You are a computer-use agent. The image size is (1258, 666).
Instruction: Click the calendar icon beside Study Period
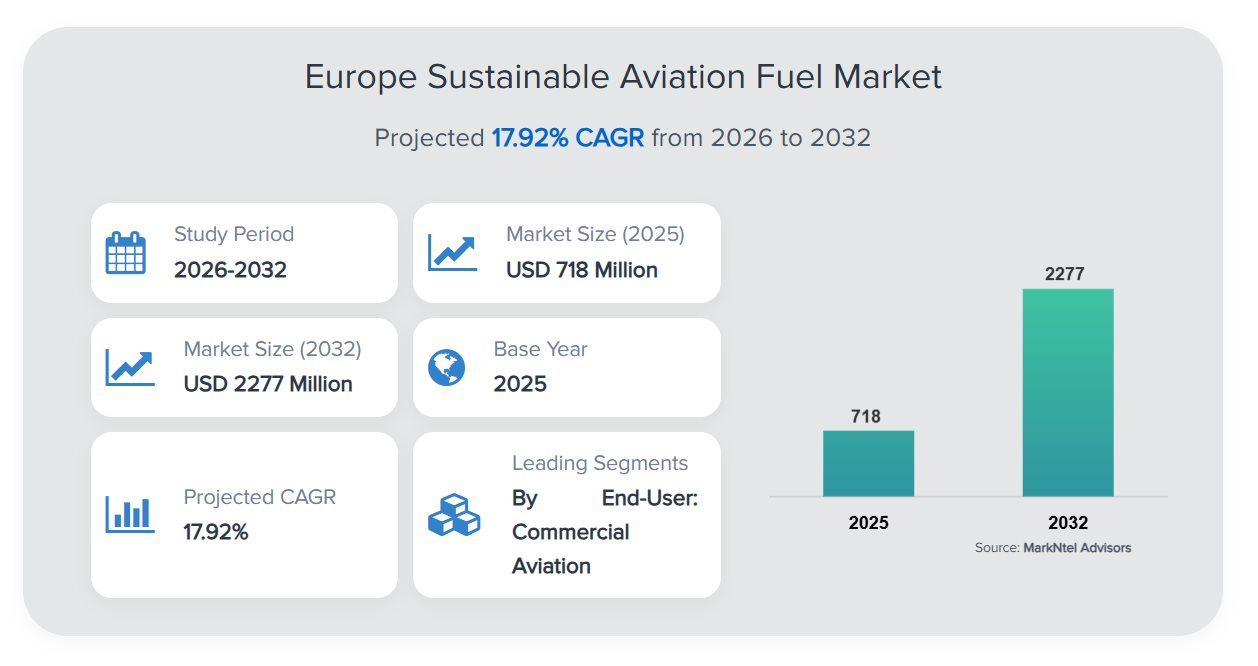pyautogui.click(x=126, y=253)
